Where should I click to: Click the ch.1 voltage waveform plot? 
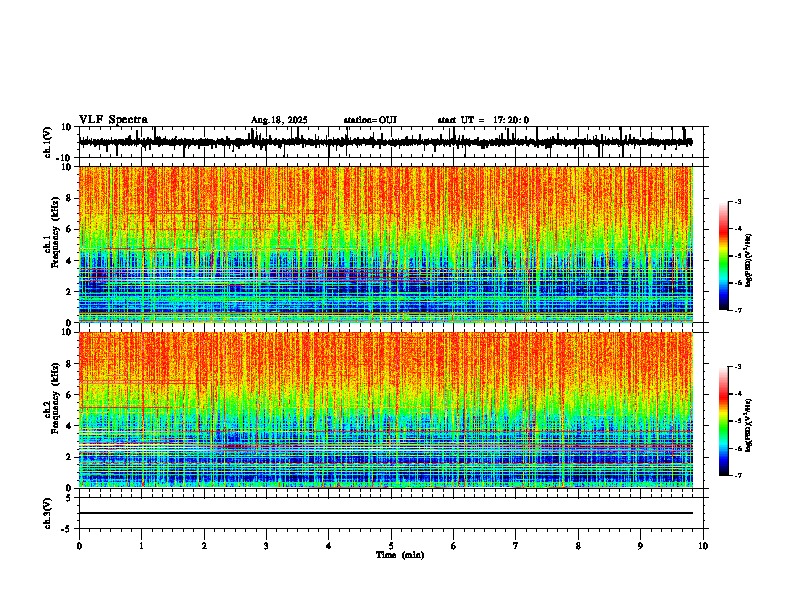(x=391, y=142)
